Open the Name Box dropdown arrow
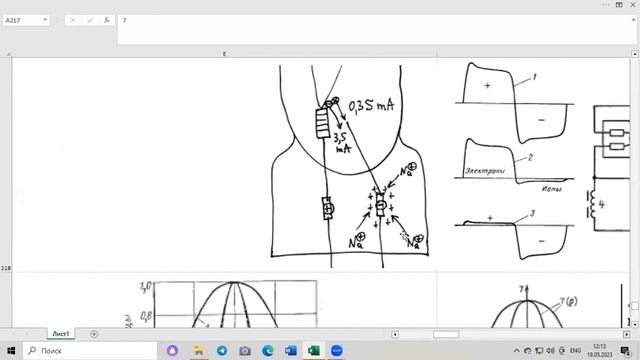 pyautogui.click(x=45, y=20)
